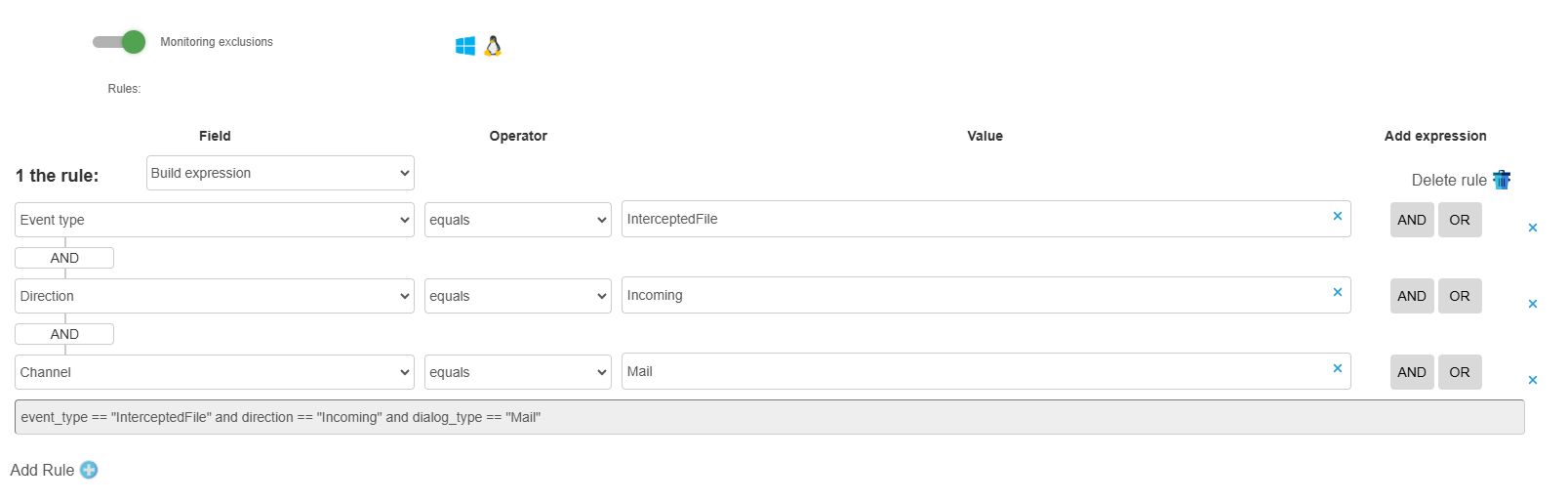Remove the Direction expression row

[1533, 304]
